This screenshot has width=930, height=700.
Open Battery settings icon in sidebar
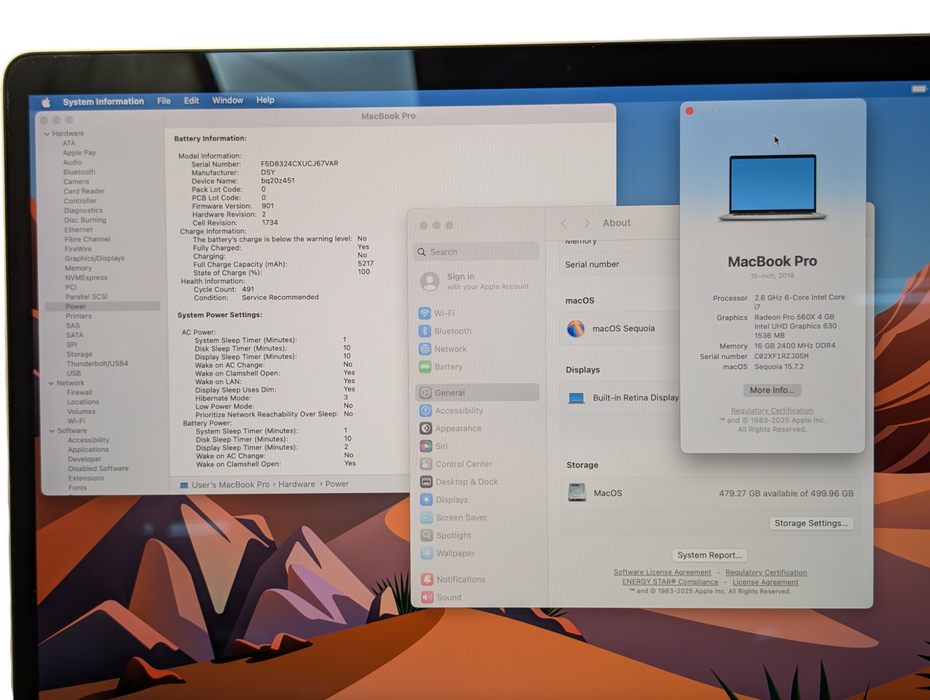click(425, 367)
